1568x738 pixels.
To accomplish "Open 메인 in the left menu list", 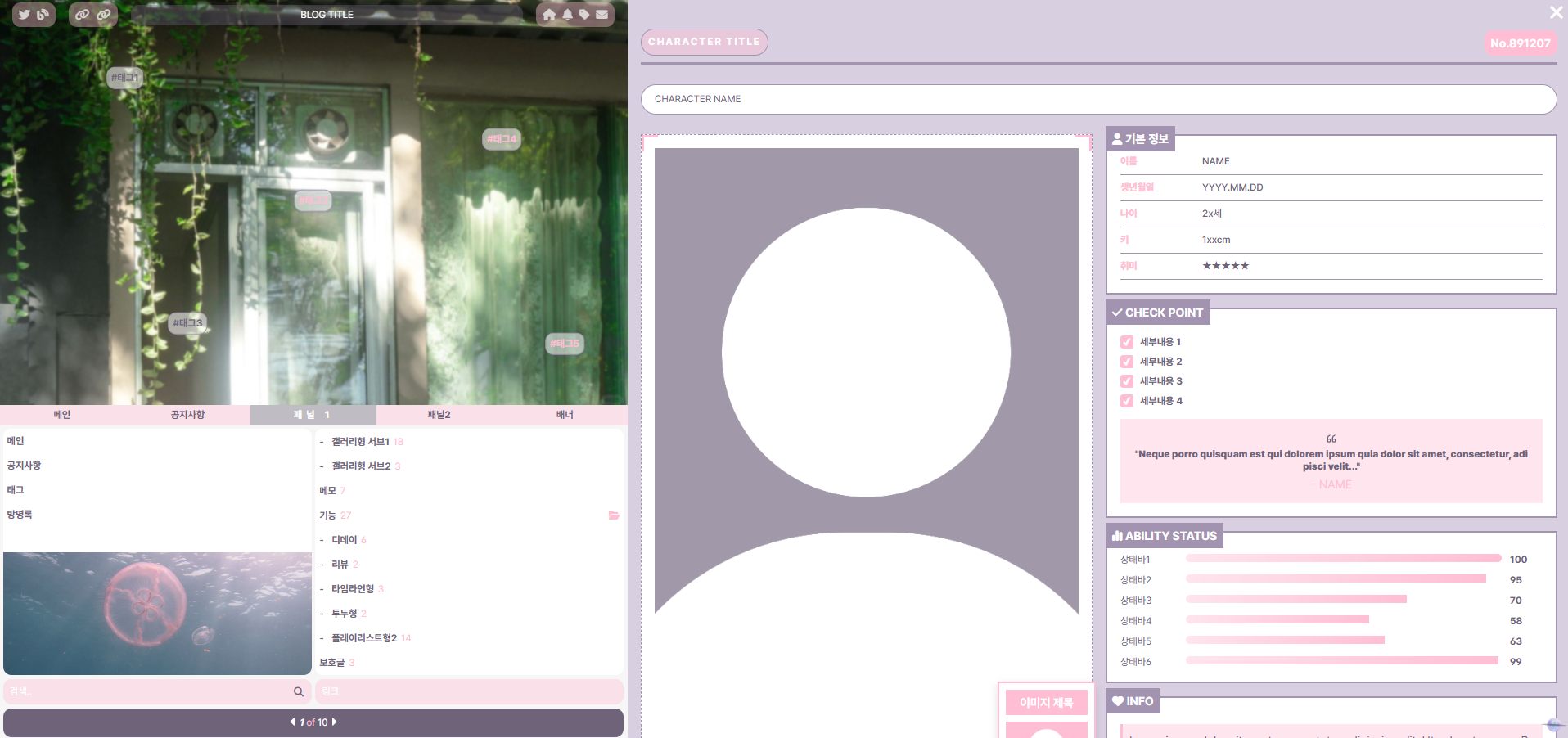I will coord(16,441).
